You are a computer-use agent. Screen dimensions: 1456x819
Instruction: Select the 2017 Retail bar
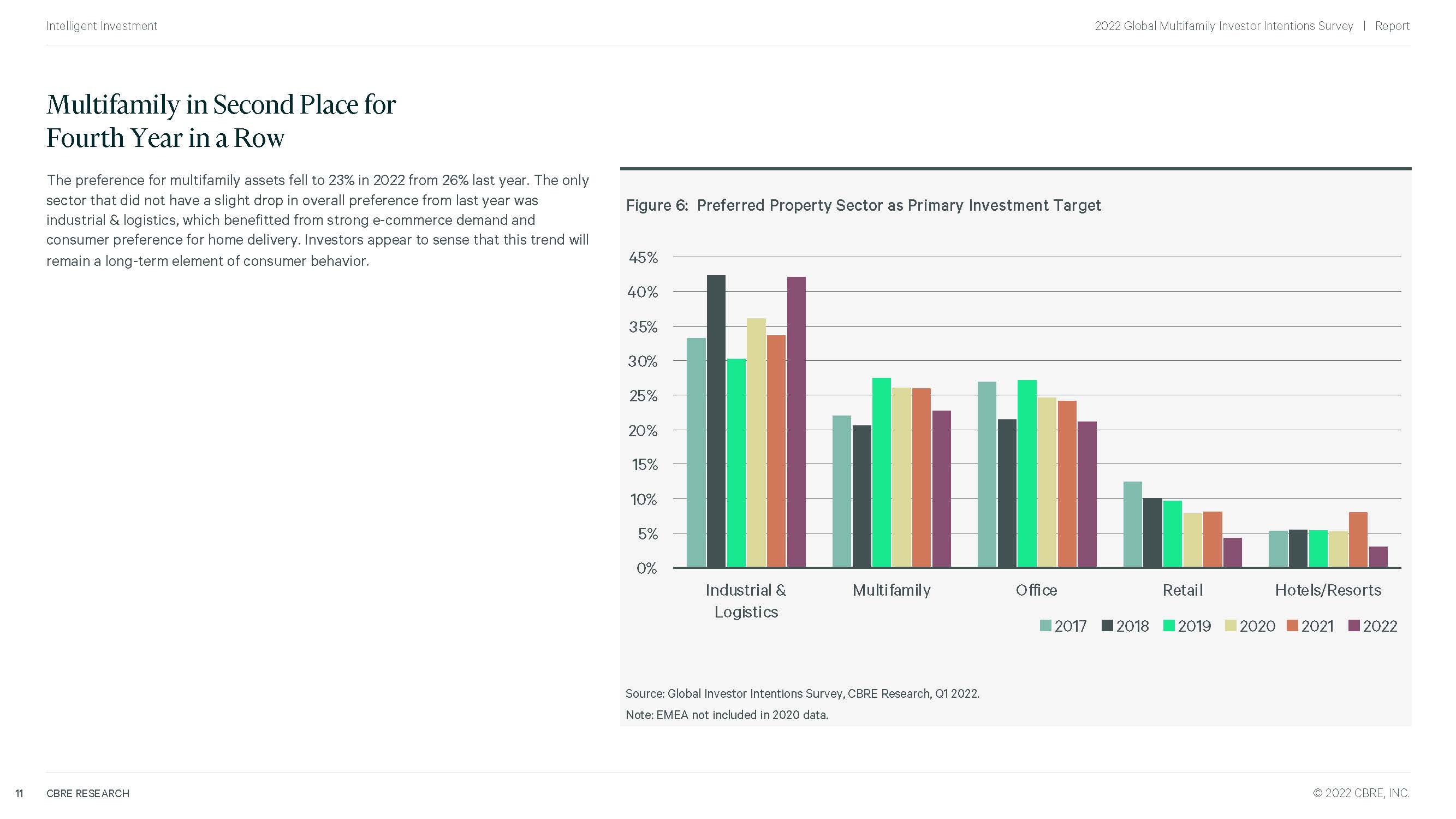click(x=1133, y=524)
